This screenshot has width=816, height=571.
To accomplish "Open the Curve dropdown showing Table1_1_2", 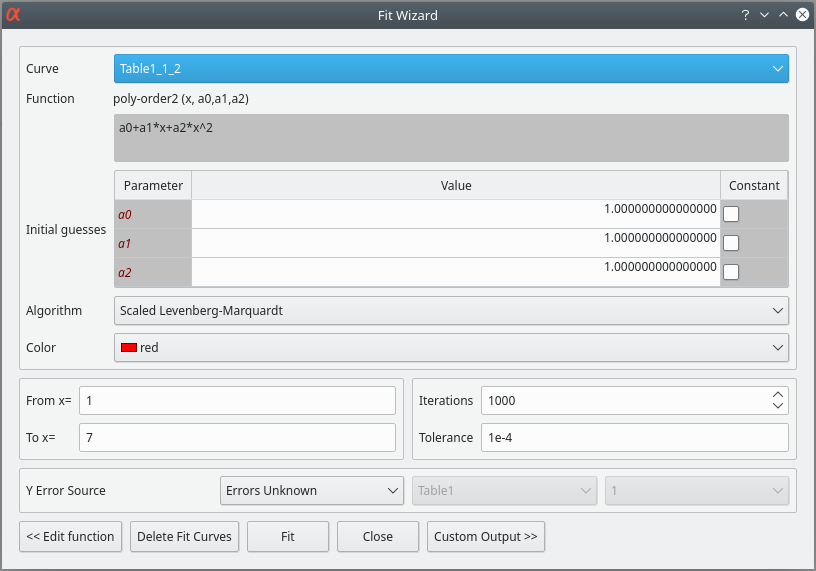I will tap(451, 69).
